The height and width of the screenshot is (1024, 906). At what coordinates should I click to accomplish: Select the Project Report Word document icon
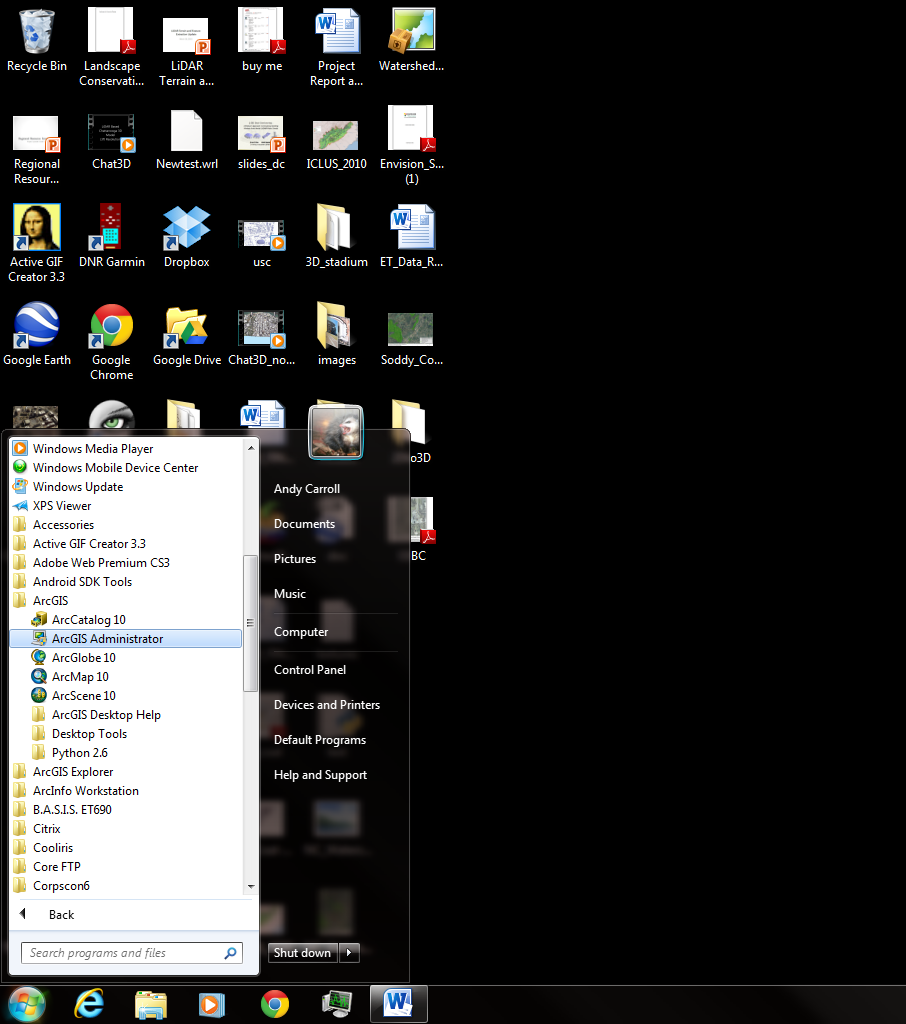[x=336, y=47]
